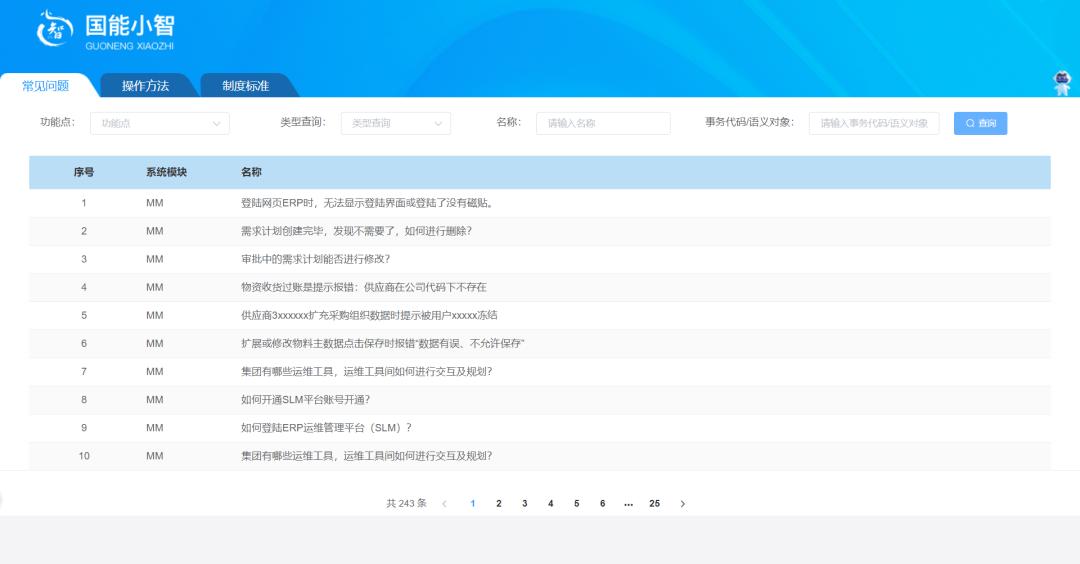Jump to last page 25
Viewport: 1080px width, 564px height.
[654, 504]
